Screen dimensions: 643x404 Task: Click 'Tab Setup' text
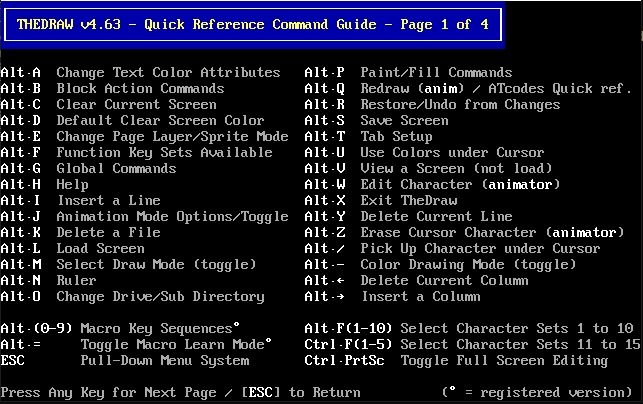396,137
